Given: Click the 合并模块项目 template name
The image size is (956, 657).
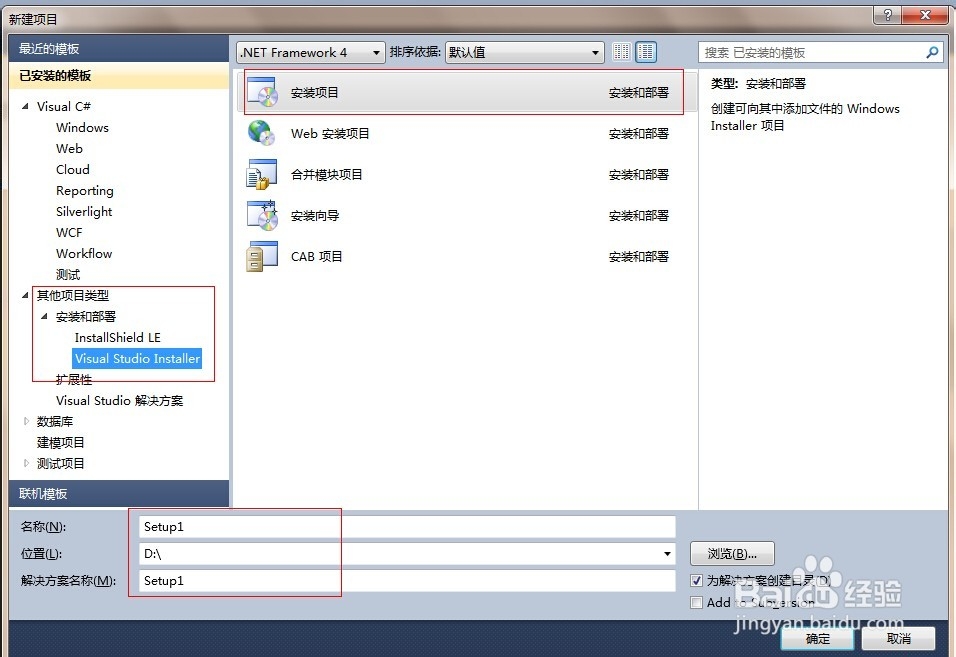Looking at the screenshot, I should (327, 174).
